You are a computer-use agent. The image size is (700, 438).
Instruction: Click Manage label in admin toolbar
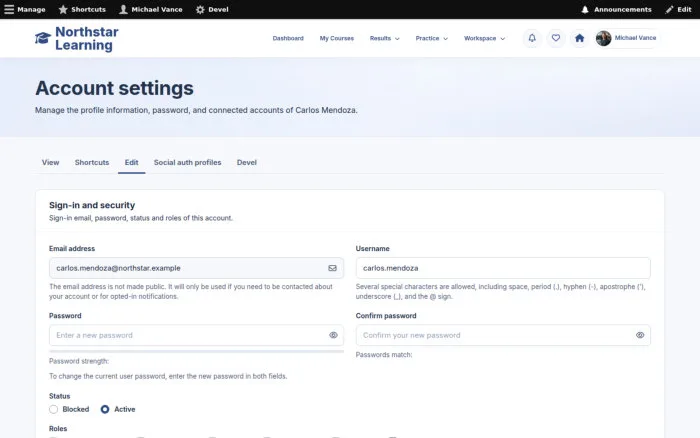click(x=31, y=9)
